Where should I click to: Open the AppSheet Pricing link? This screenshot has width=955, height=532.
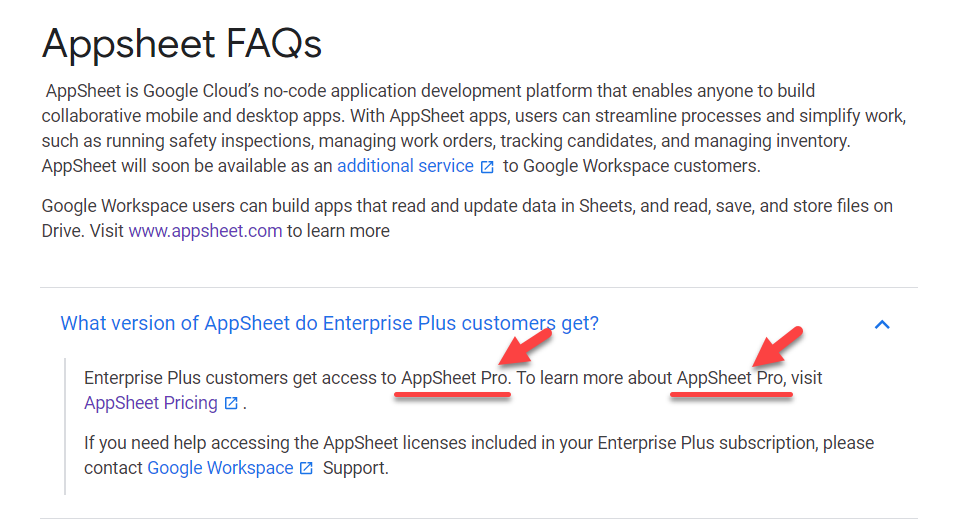coord(150,403)
